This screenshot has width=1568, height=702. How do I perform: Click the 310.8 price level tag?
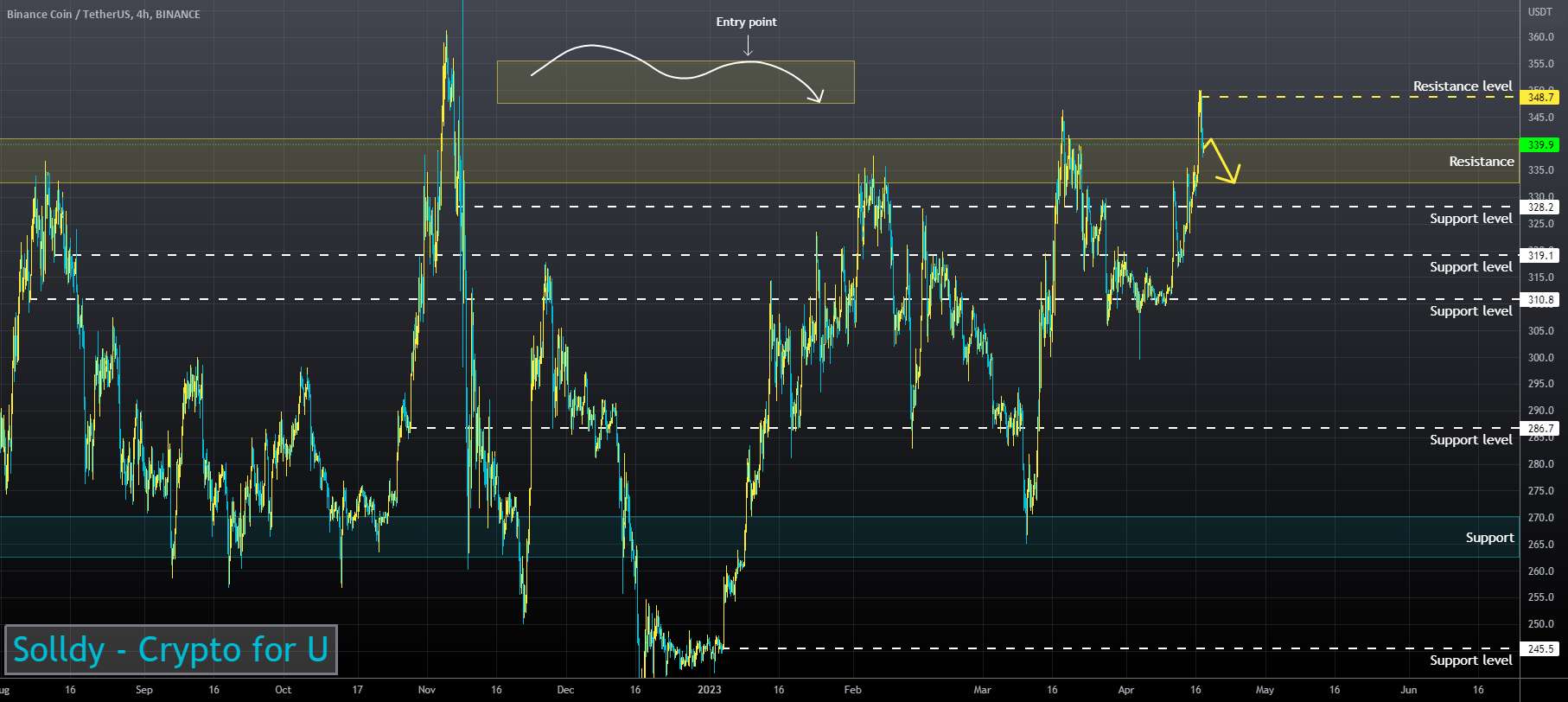(x=1540, y=300)
